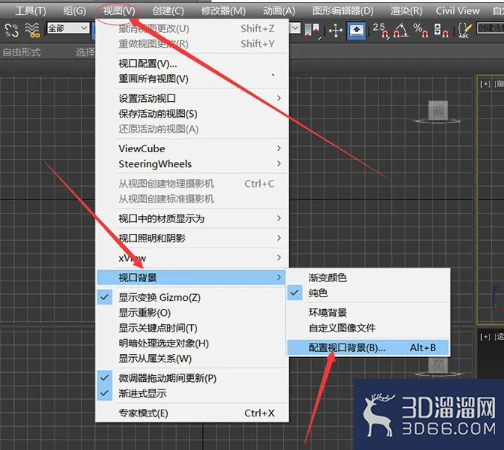This screenshot has height=450, width=504.
Task: Open the 渲染(R) menu
Action: 406,11
